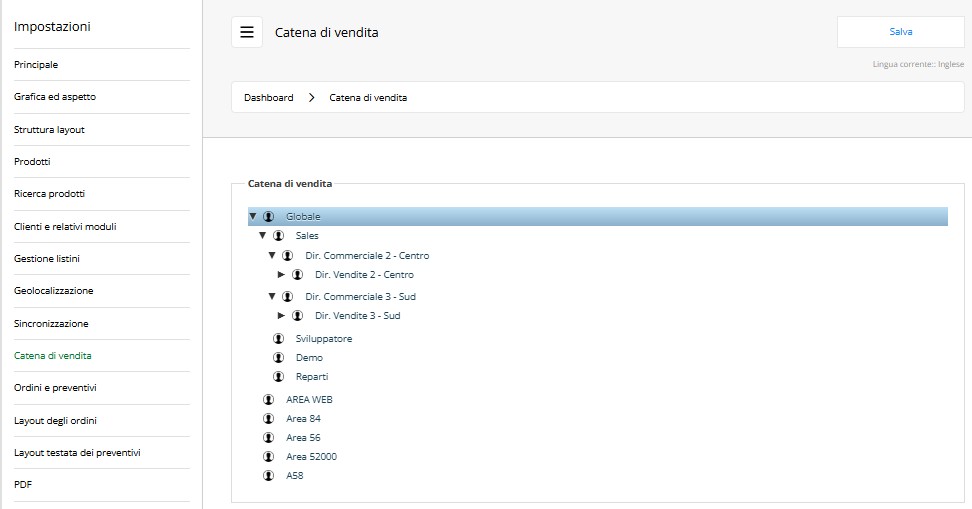Click the user icon beside Area 84
This screenshot has height=509, width=972.
pyautogui.click(x=268, y=418)
